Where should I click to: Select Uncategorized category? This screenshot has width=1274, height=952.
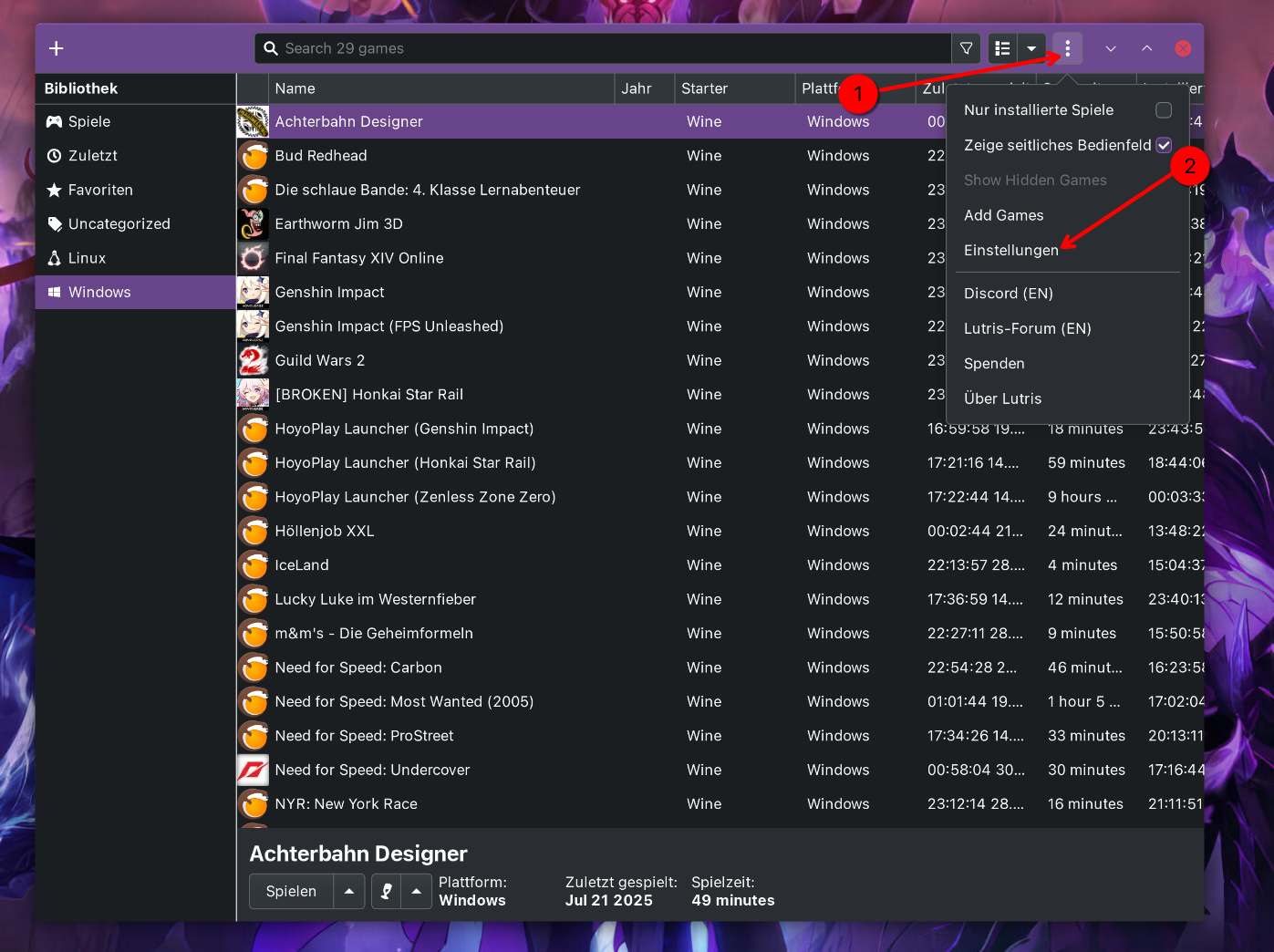tap(135, 223)
